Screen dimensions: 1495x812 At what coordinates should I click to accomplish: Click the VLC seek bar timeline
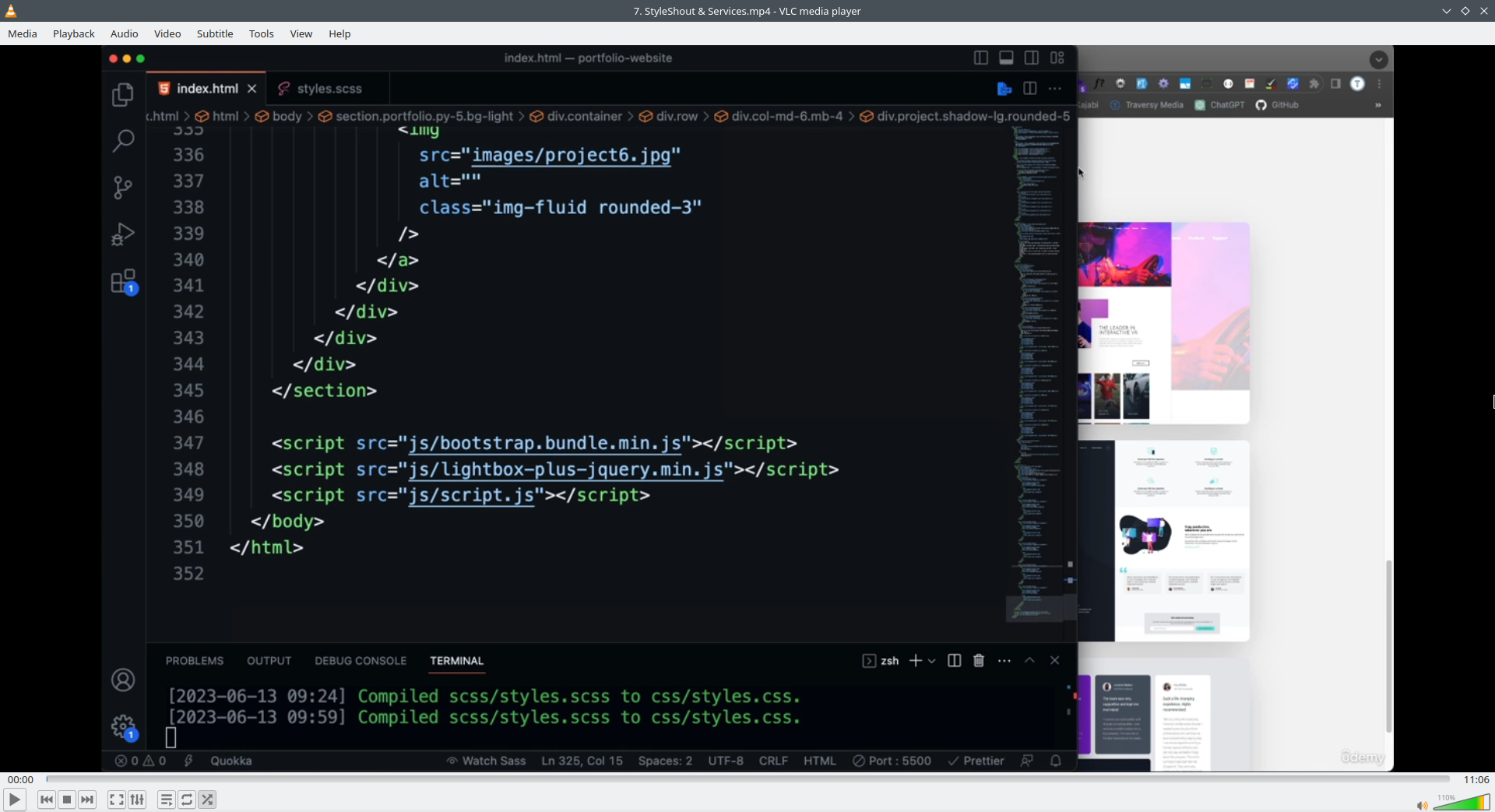[x=747, y=779]
